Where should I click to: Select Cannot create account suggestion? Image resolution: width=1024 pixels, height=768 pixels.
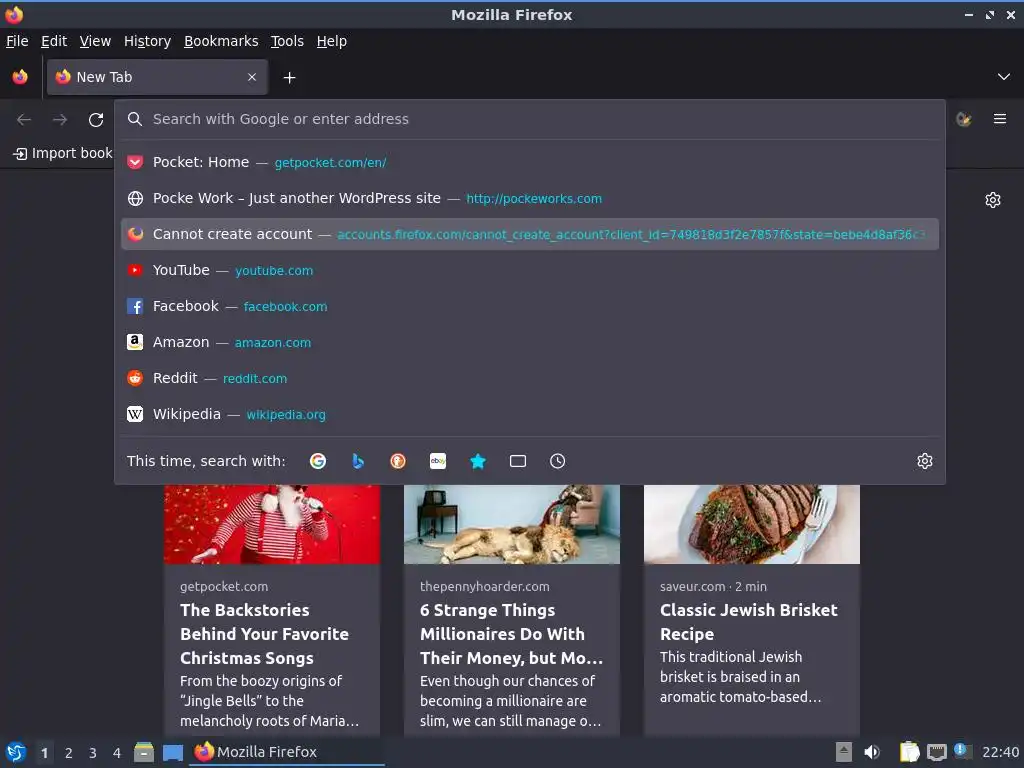(x=530, y=234)
